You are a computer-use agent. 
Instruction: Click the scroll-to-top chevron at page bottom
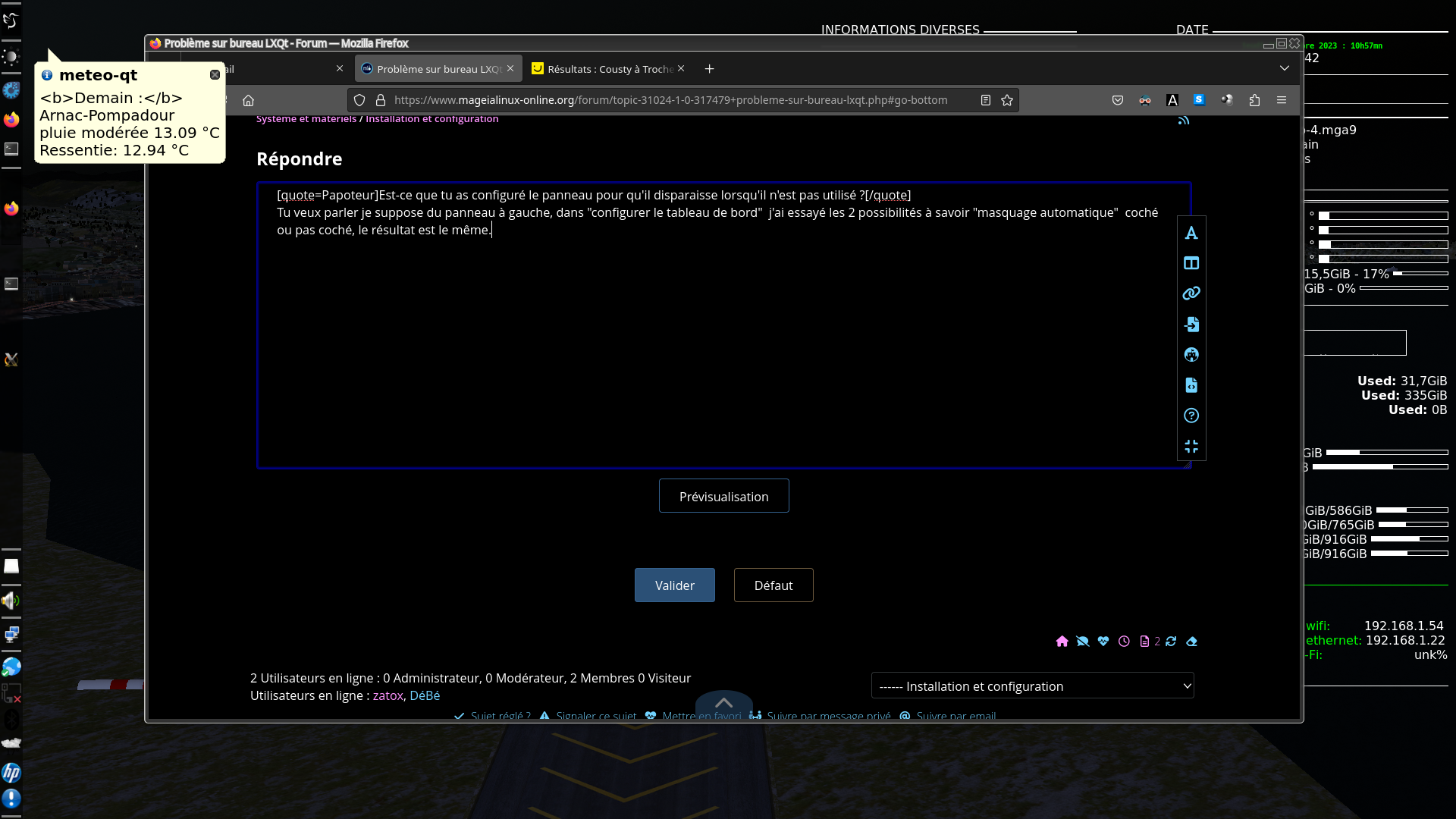tap(724, 703)
